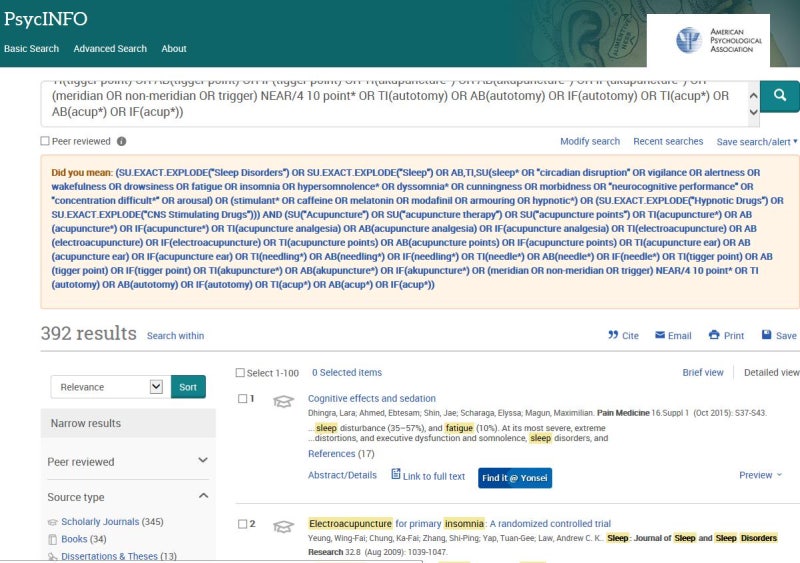
Task: Click the Search within link
Action: pyautogui.click(x=176, y=336)
